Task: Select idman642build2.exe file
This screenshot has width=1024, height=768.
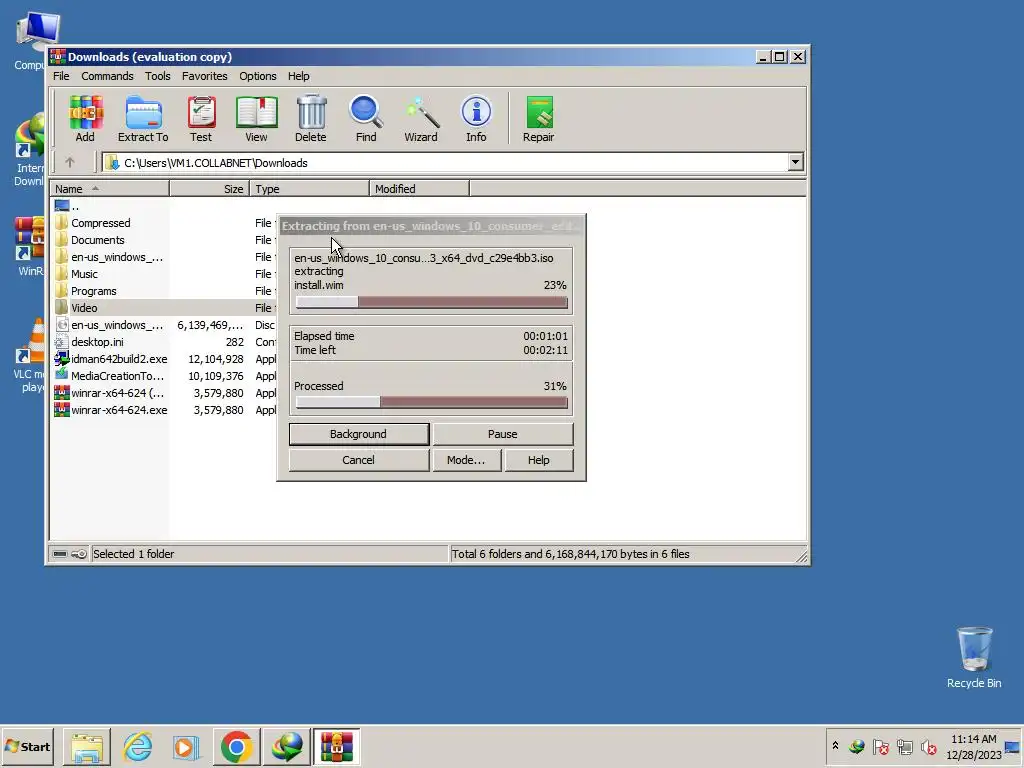Action: (x=110, y=359)
